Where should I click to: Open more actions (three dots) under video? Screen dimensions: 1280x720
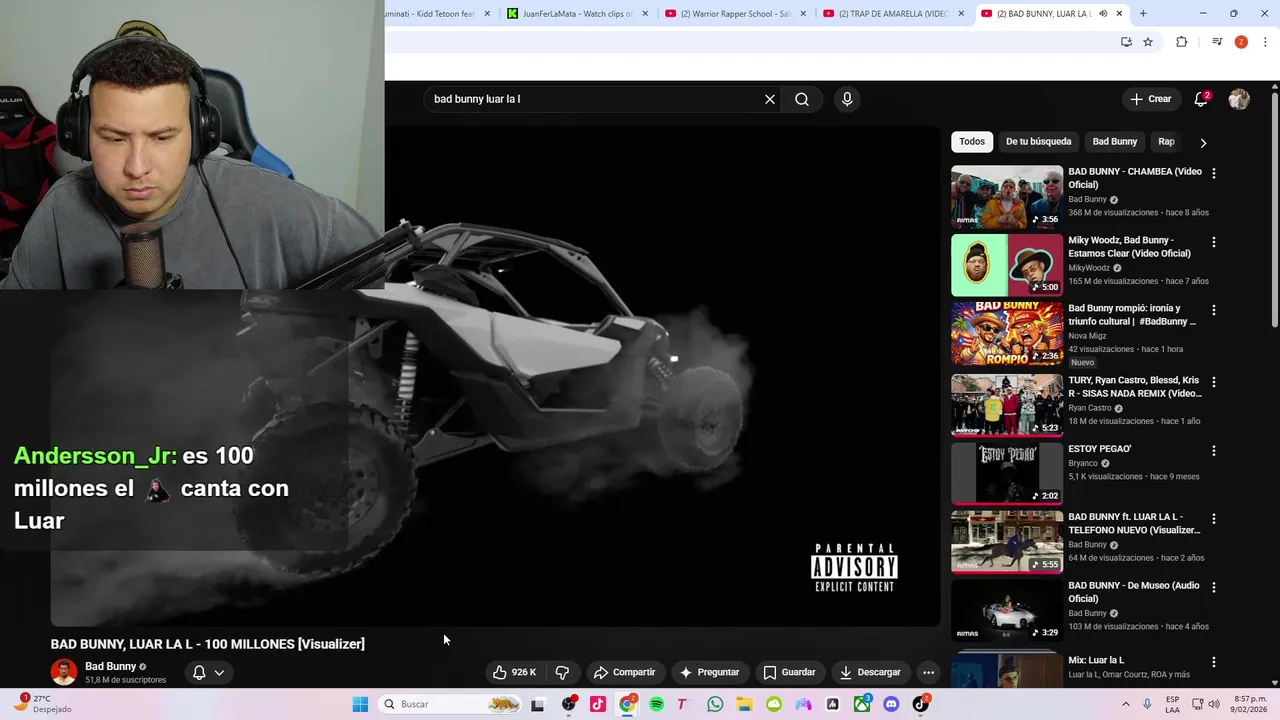pyautogui.click(x=928, y=672)
